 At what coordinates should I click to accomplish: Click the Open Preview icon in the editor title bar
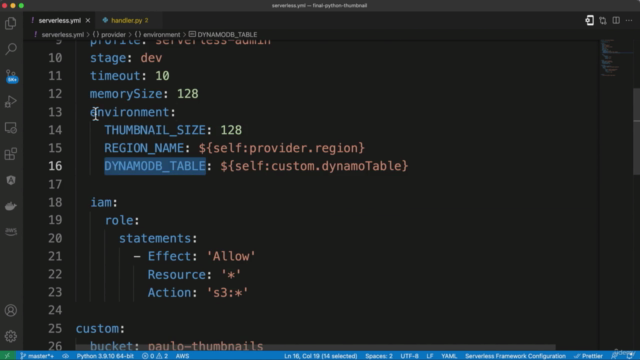pyautogui.click(x=589, y=20)
